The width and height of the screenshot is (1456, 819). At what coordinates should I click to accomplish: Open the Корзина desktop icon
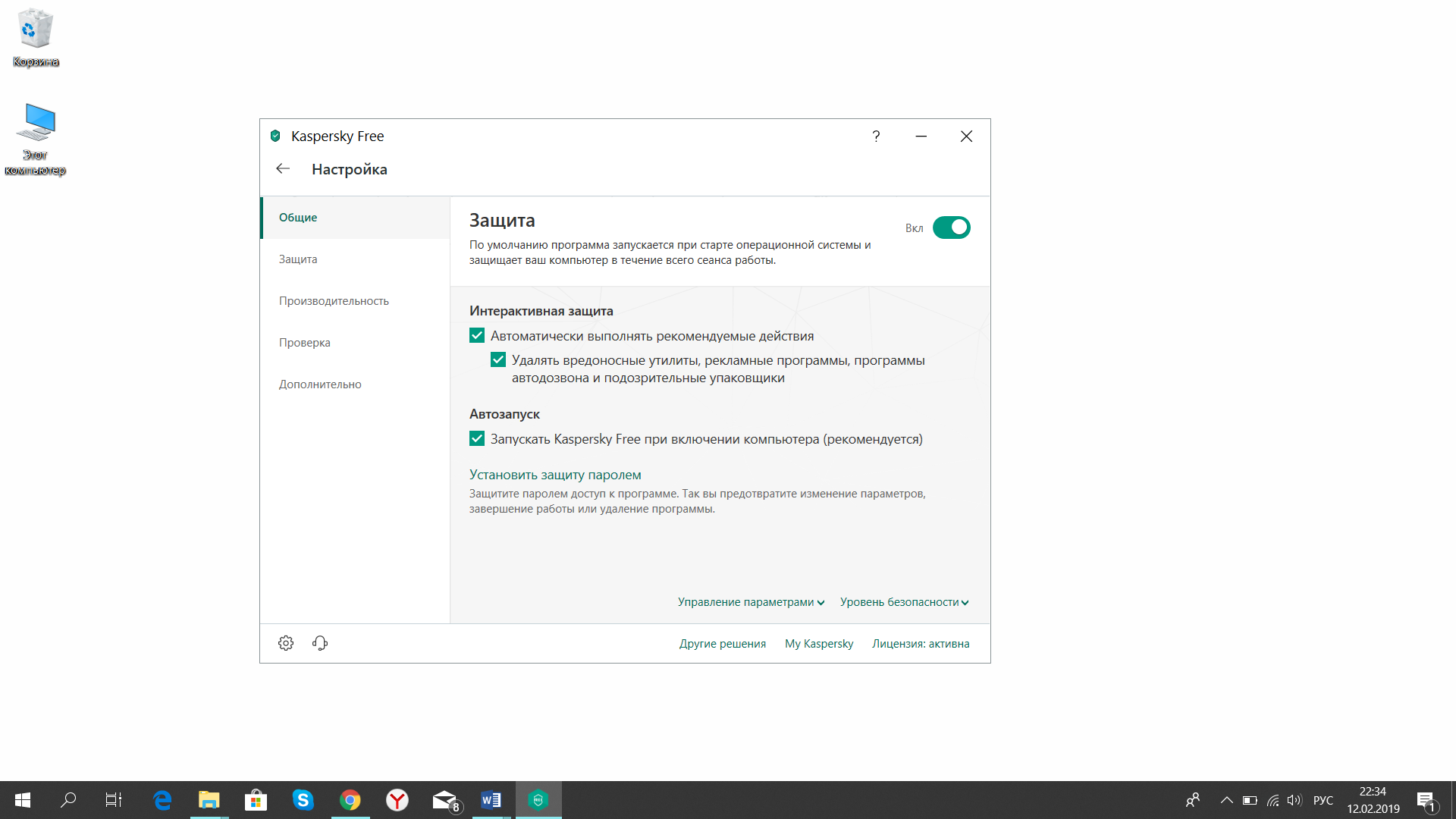36,38
